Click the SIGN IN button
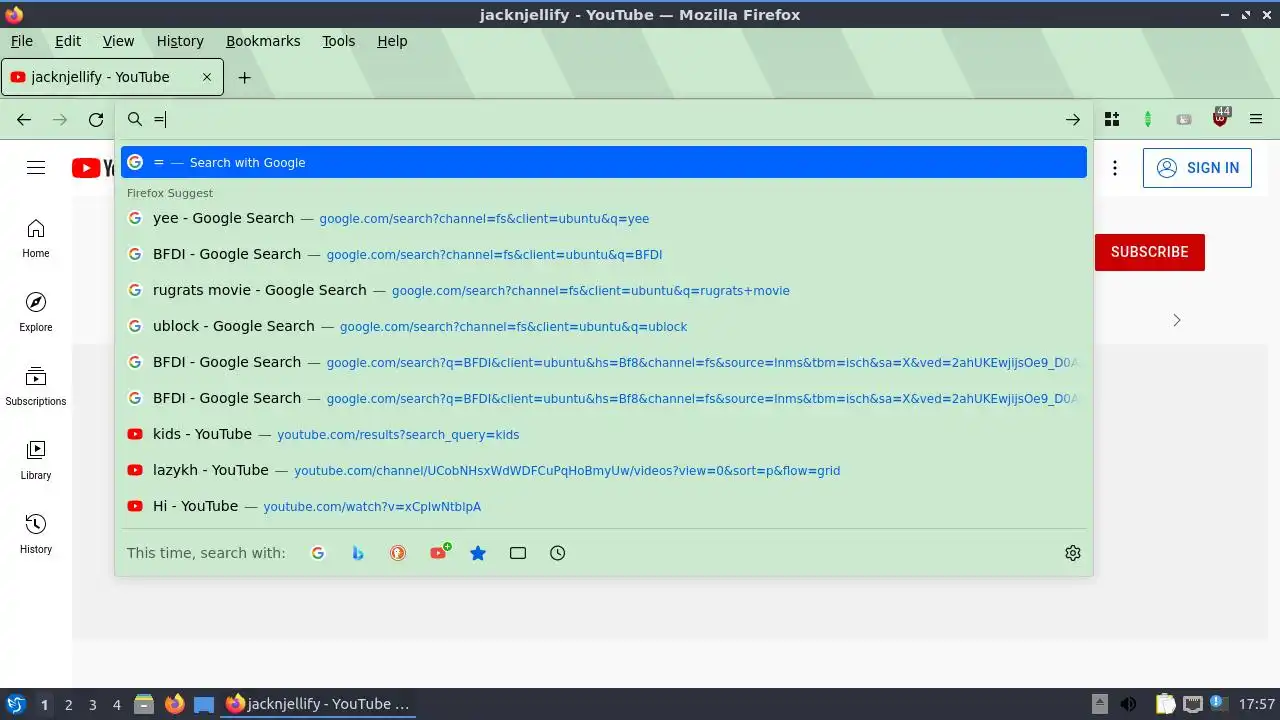Viewport: 1280px width, 720px height. pos(1197,168)
